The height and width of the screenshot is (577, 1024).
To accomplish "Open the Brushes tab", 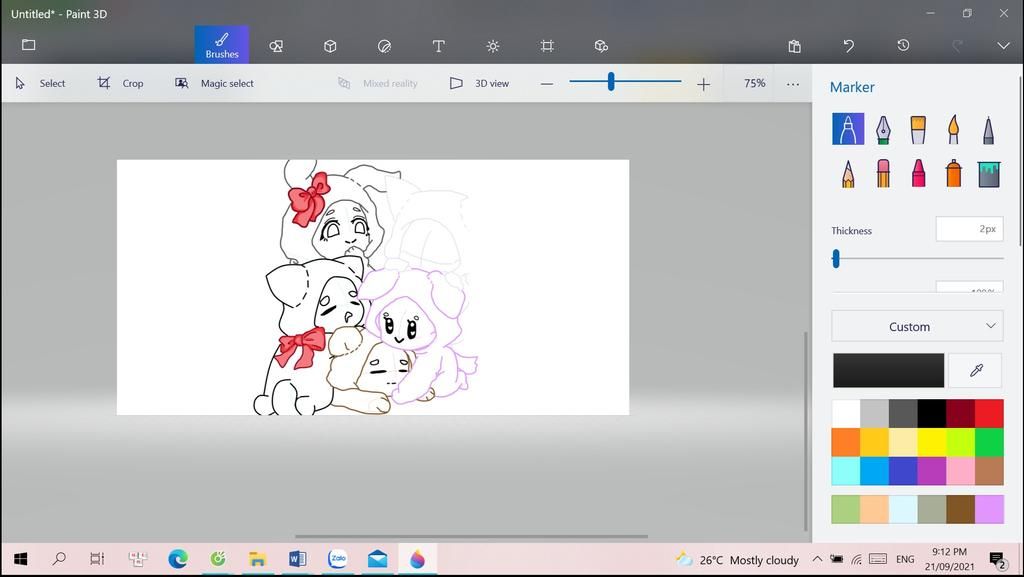I will pos(221,45).
